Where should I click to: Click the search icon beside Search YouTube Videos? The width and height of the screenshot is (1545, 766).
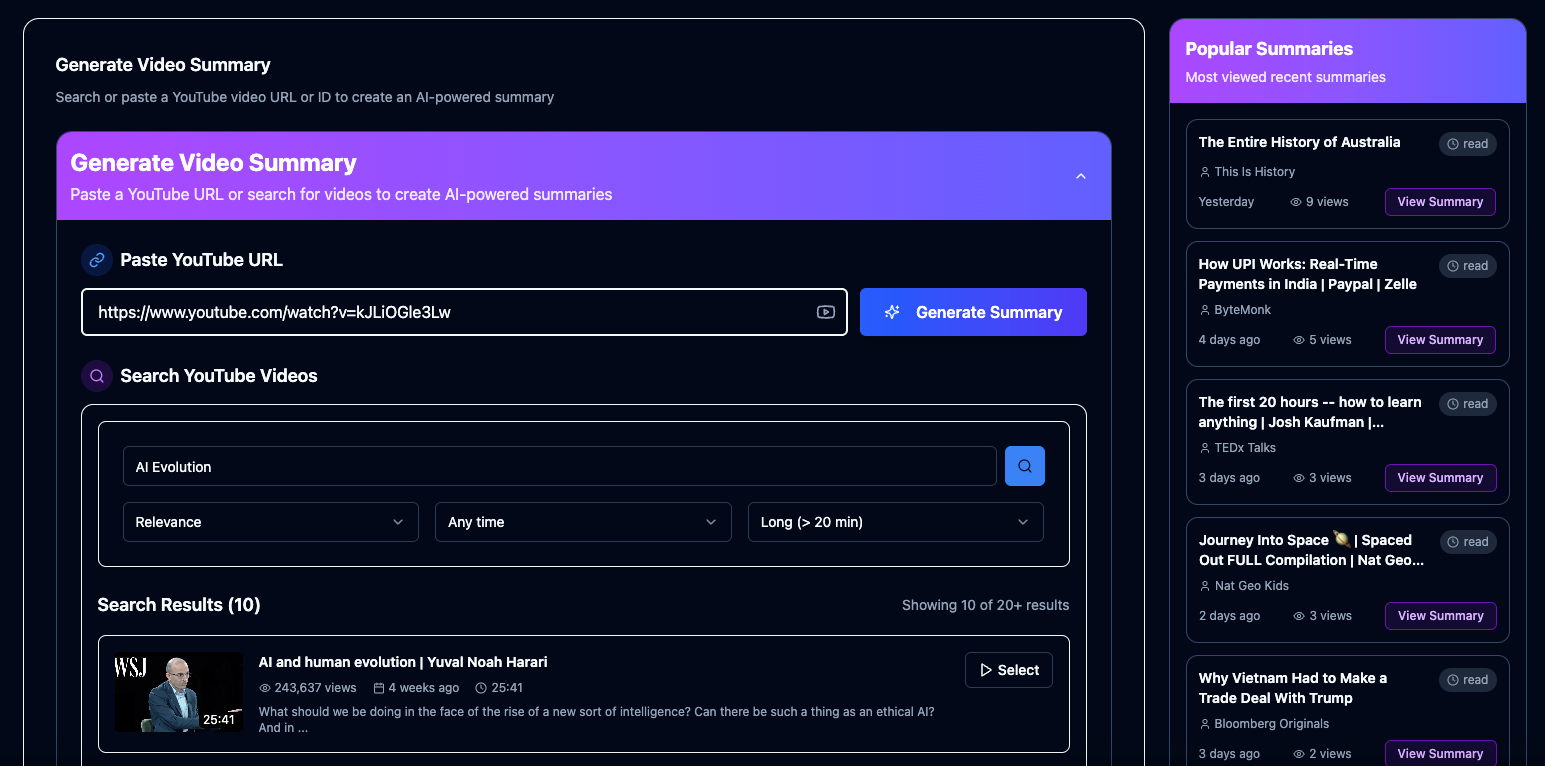[x=97, y=376]
